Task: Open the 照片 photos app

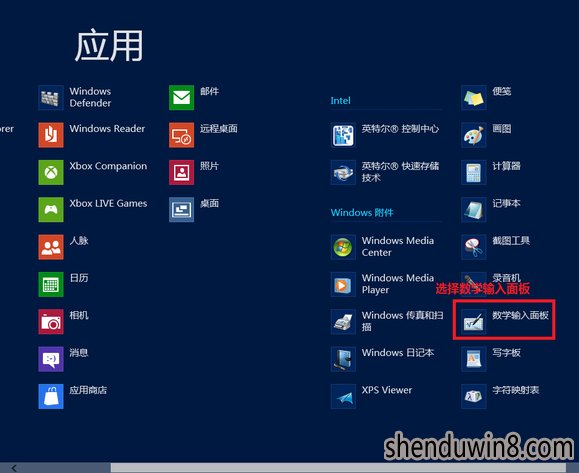Action: tap(181, 172)
